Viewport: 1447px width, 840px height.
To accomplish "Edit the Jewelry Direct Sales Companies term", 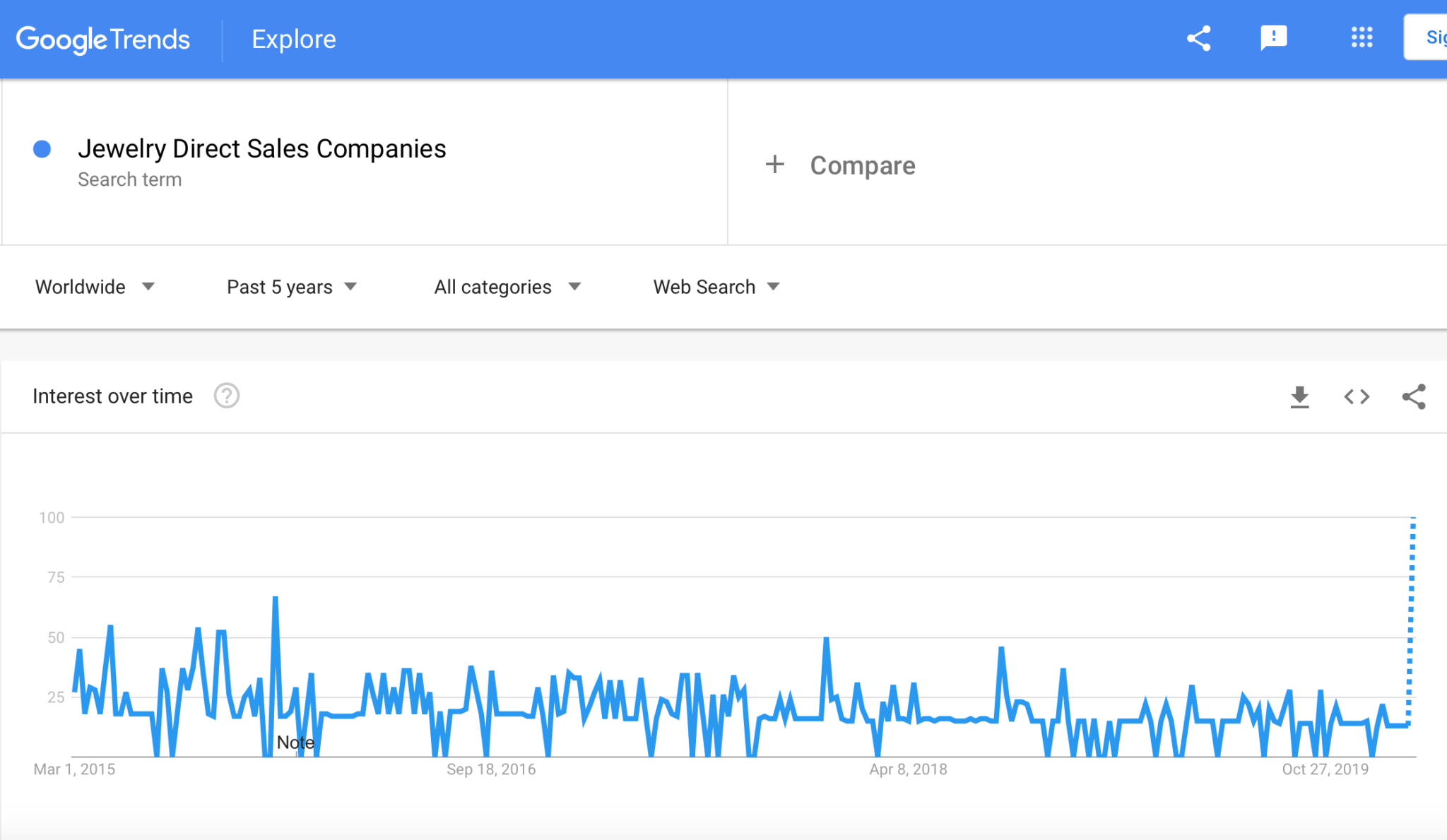I will 261,149.
